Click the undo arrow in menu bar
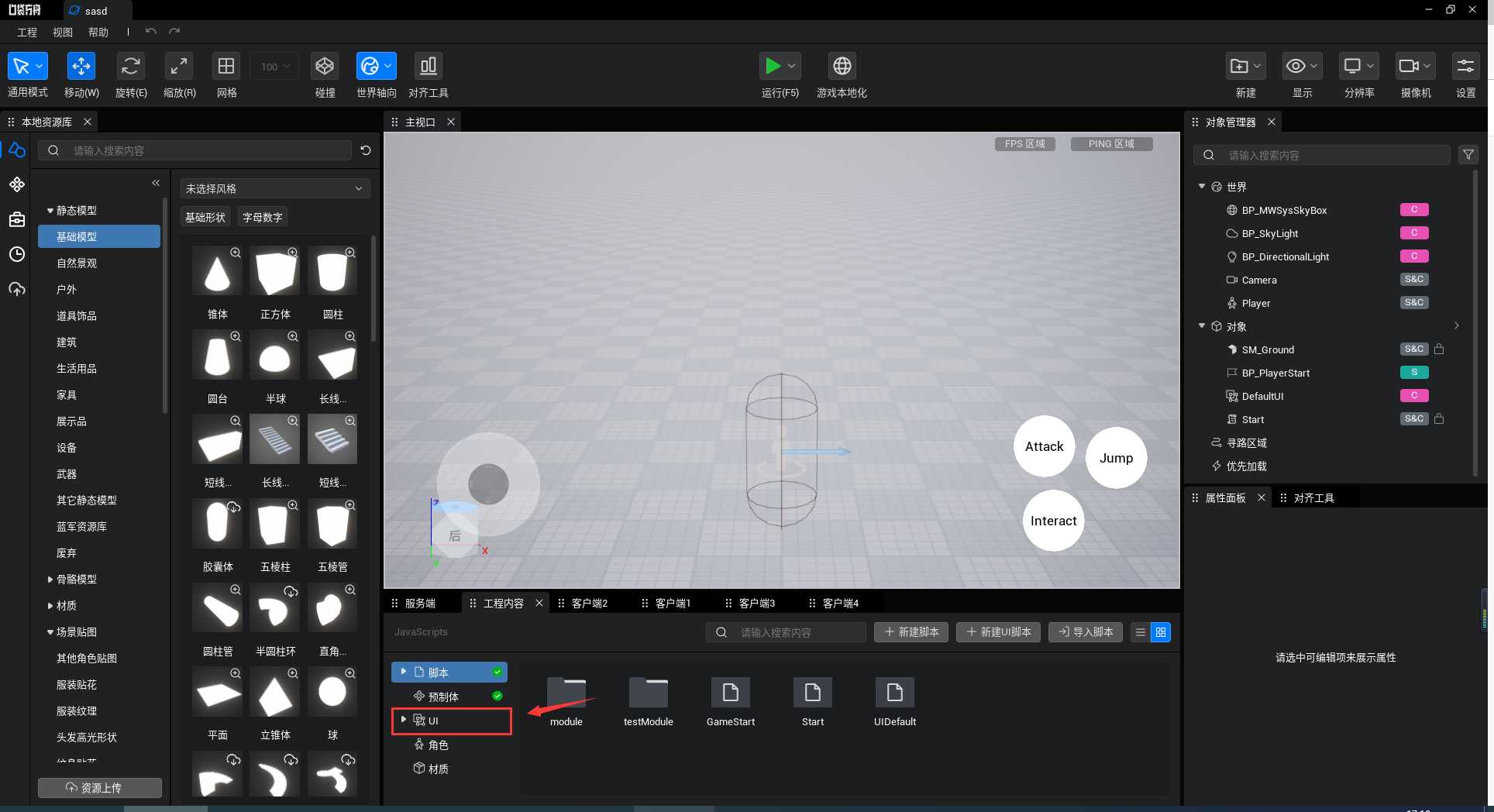The width and height of the screenshot is (1494, 812). coord(151,32)
